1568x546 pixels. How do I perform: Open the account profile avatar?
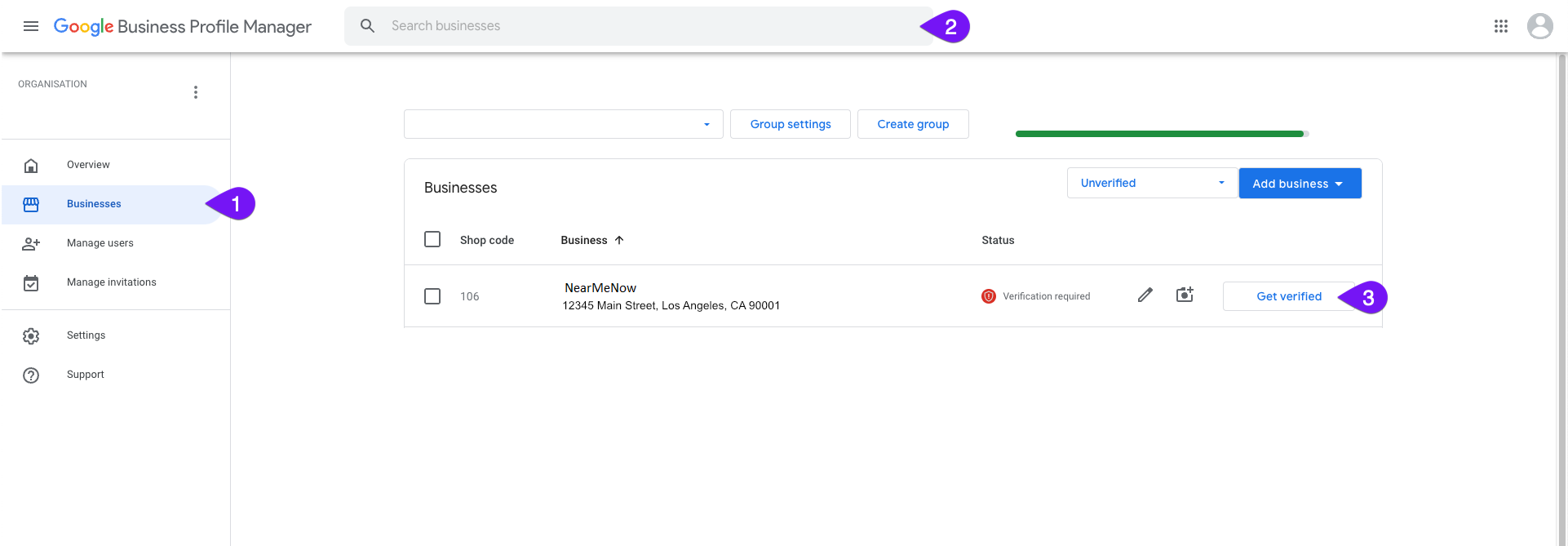[x=1539, y=26]
